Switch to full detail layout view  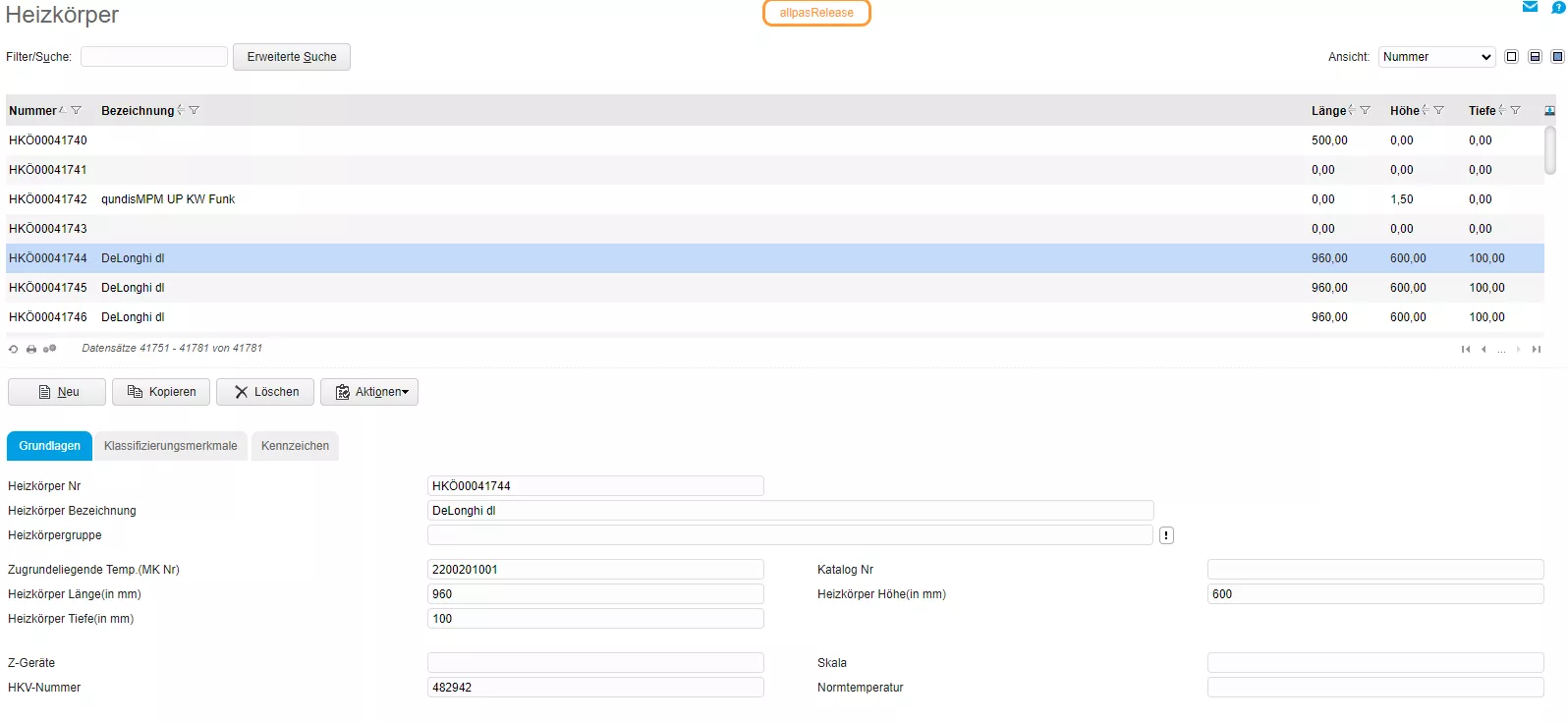(x=1557, y=57)
